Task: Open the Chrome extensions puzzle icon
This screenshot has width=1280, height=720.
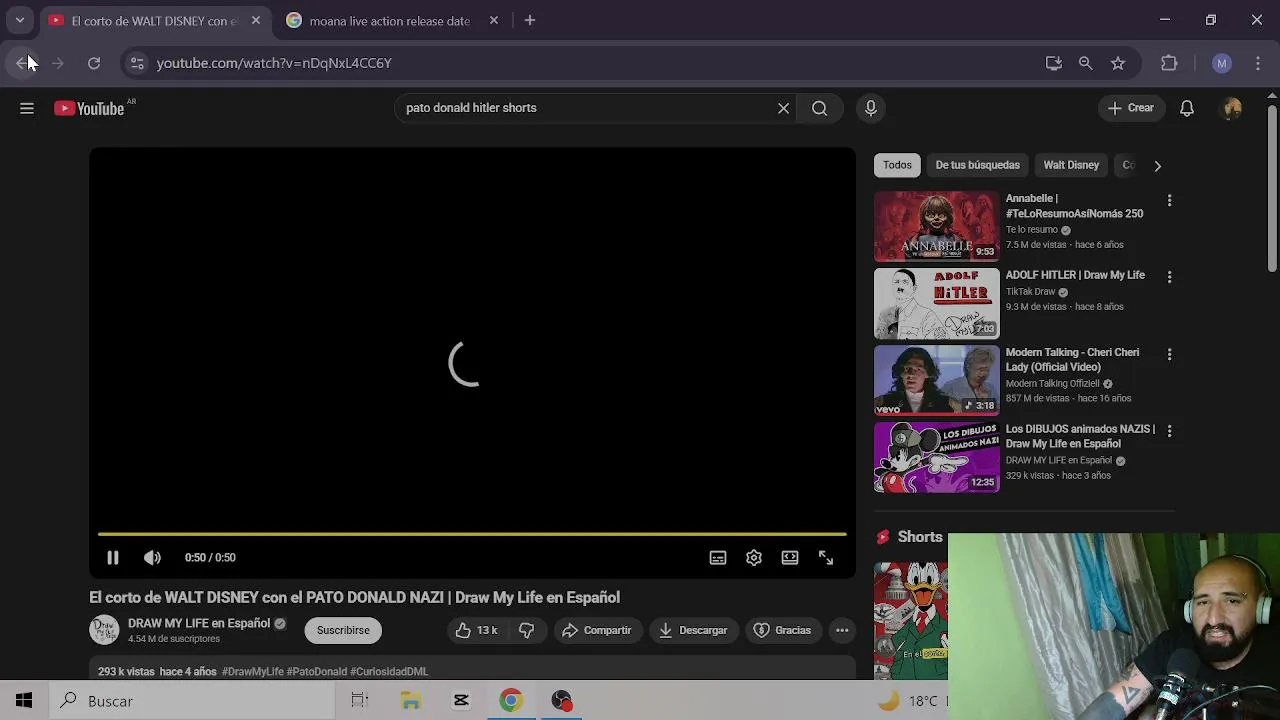Action: (x=1169, y=63)
